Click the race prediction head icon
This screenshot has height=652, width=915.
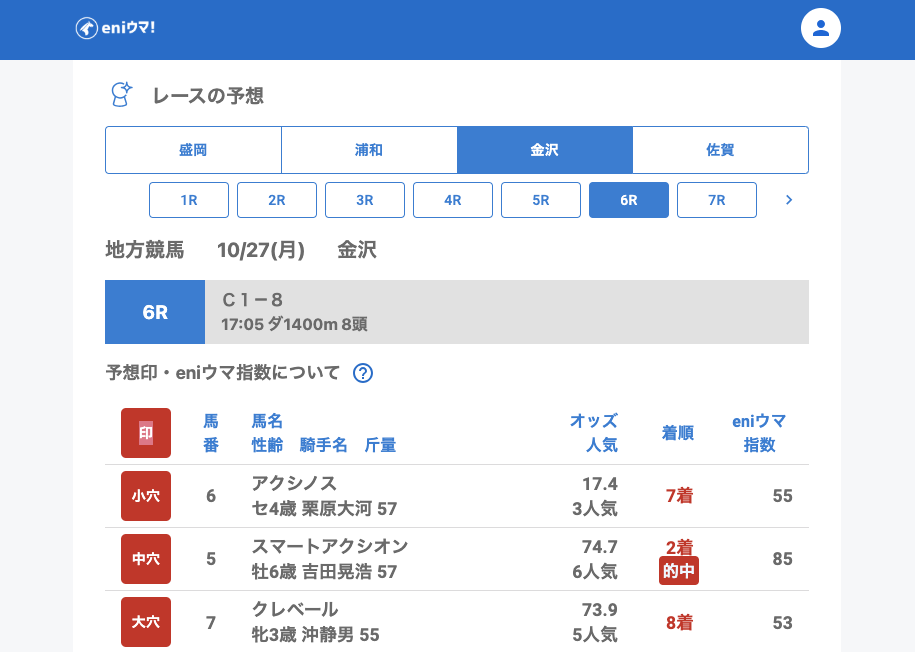[121, 95]
